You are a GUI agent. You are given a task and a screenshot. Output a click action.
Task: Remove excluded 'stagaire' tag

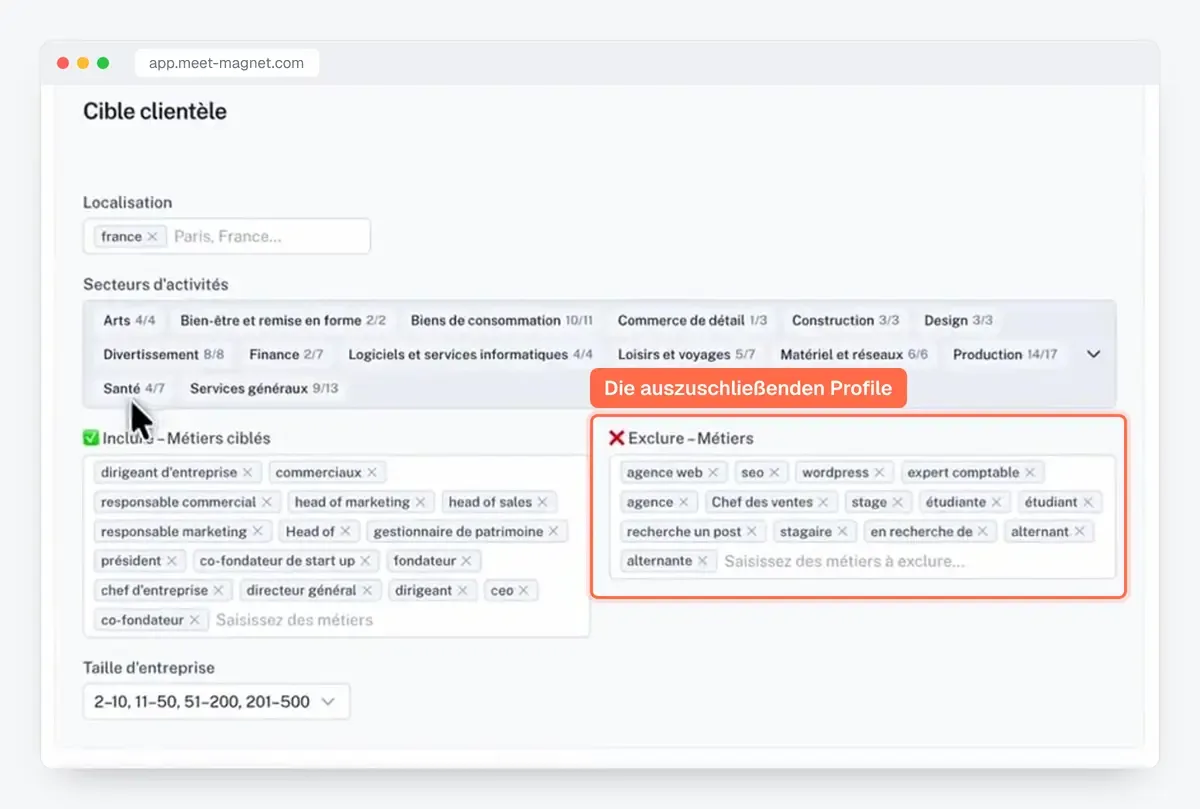pos(842,532)
